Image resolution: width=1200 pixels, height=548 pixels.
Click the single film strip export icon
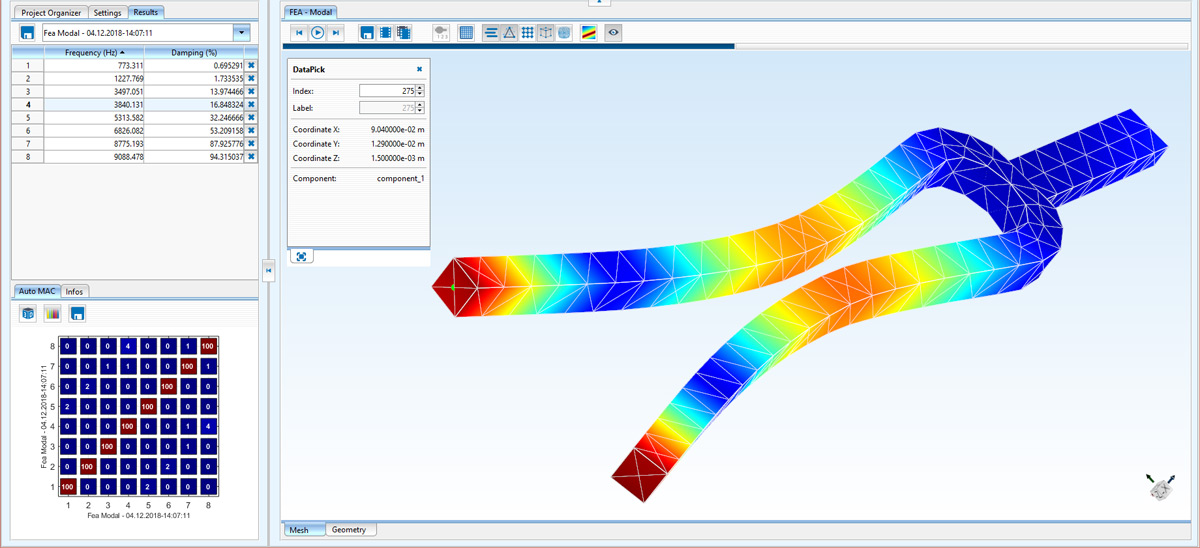pyautogui.click(x=385, y=33)
